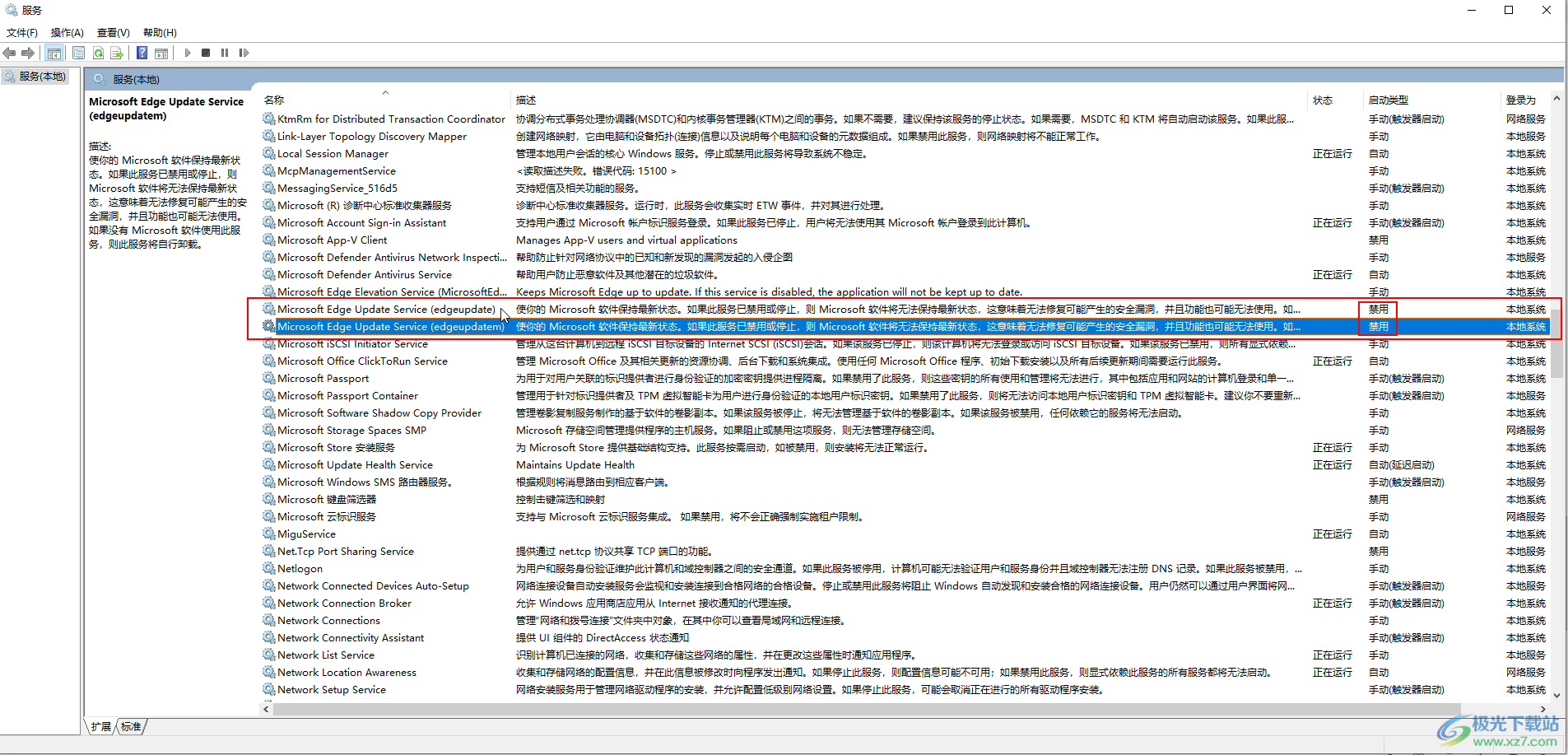Select Microsoft Windows SMS 路由器服务 row
This screenshot has height=755, width=1568.
[x=905, y=482]
